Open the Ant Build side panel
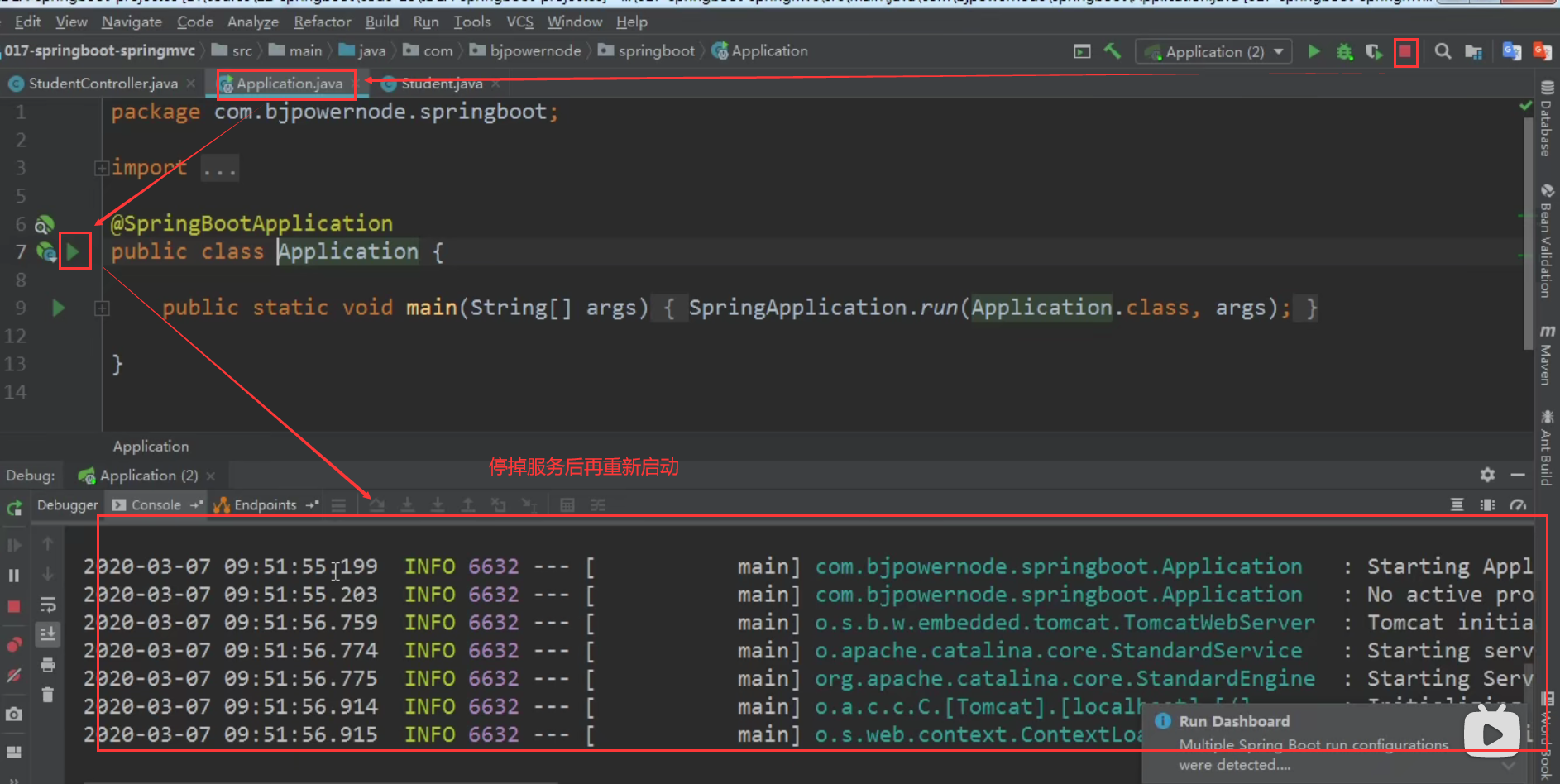Viewport: 1560px width, 784px height. [x=1546, y=447]
